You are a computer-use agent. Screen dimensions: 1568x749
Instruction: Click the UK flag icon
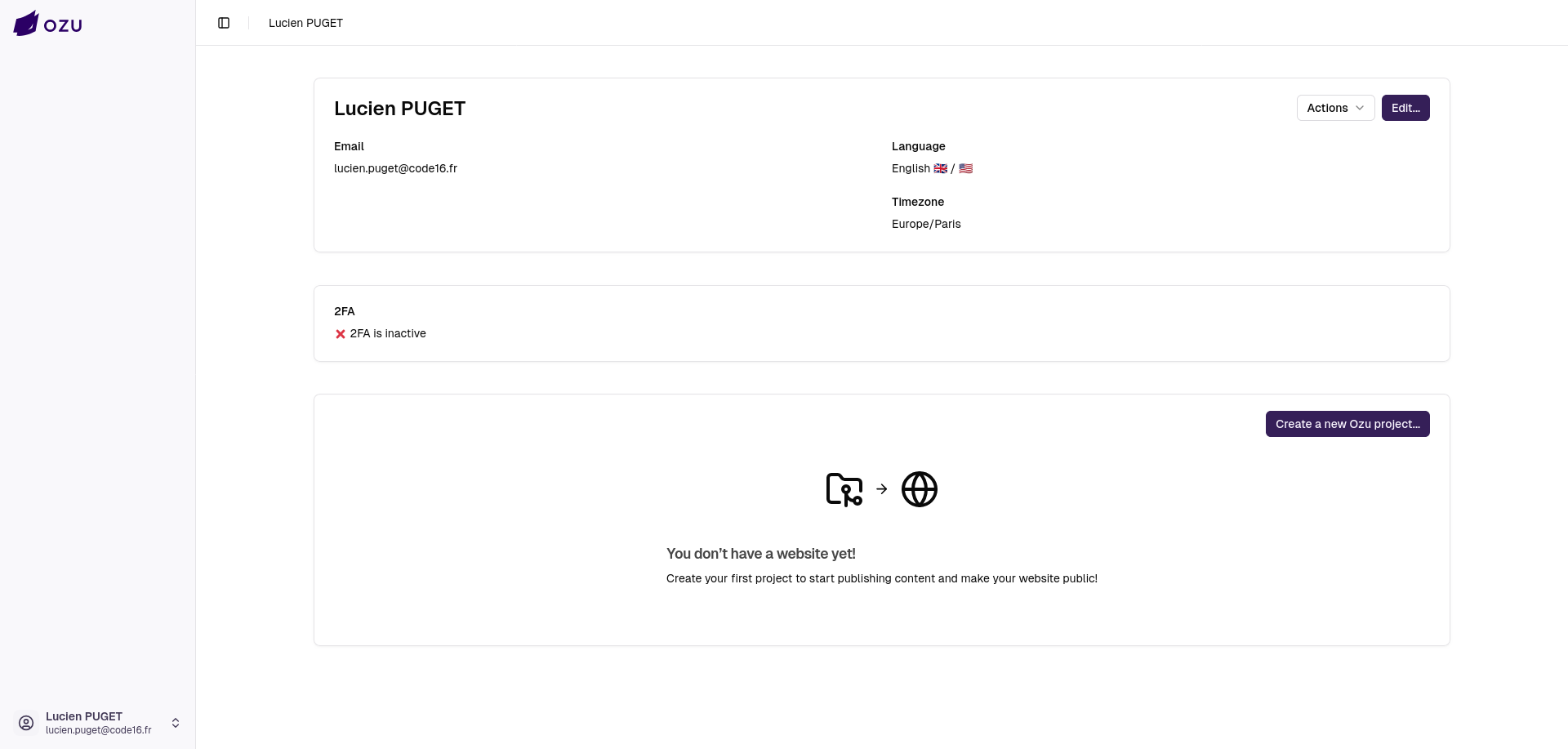pyautogui.click(x=940, y=168)
